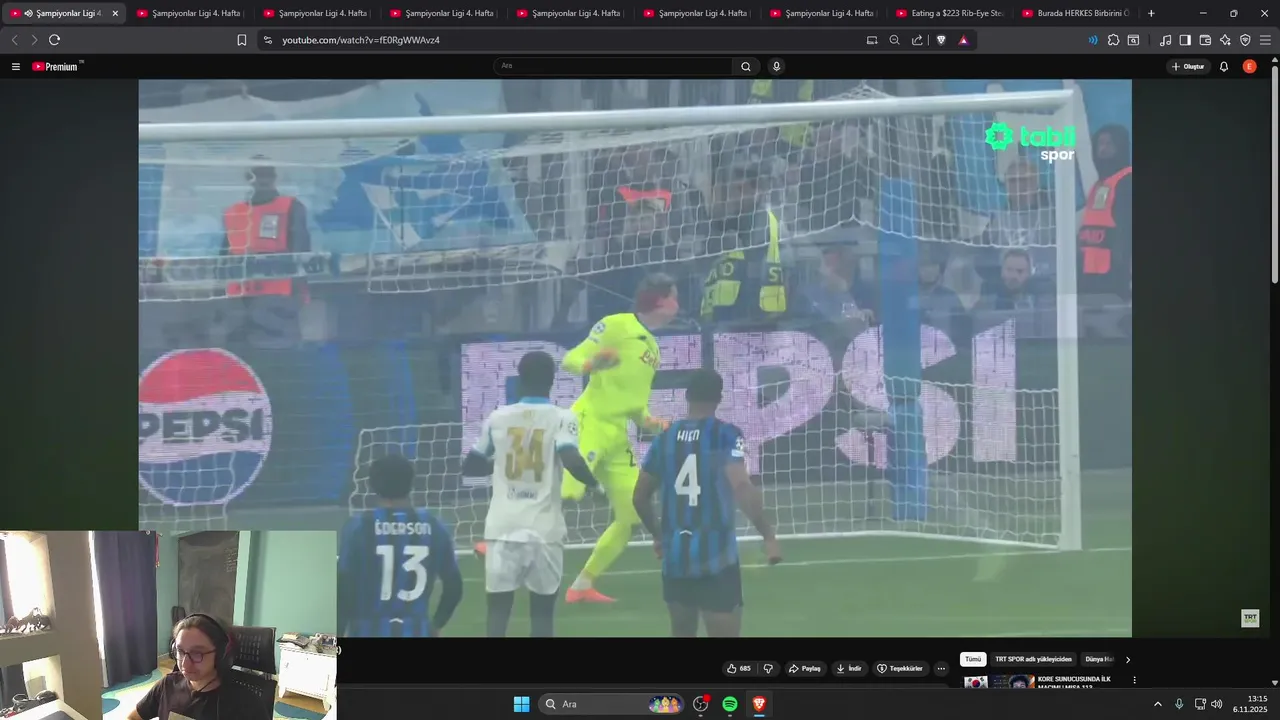The width and height of the screenshot is (1280, 720).
Task: Go to YouTube Premium home logo
Action: tap(56, 67)
